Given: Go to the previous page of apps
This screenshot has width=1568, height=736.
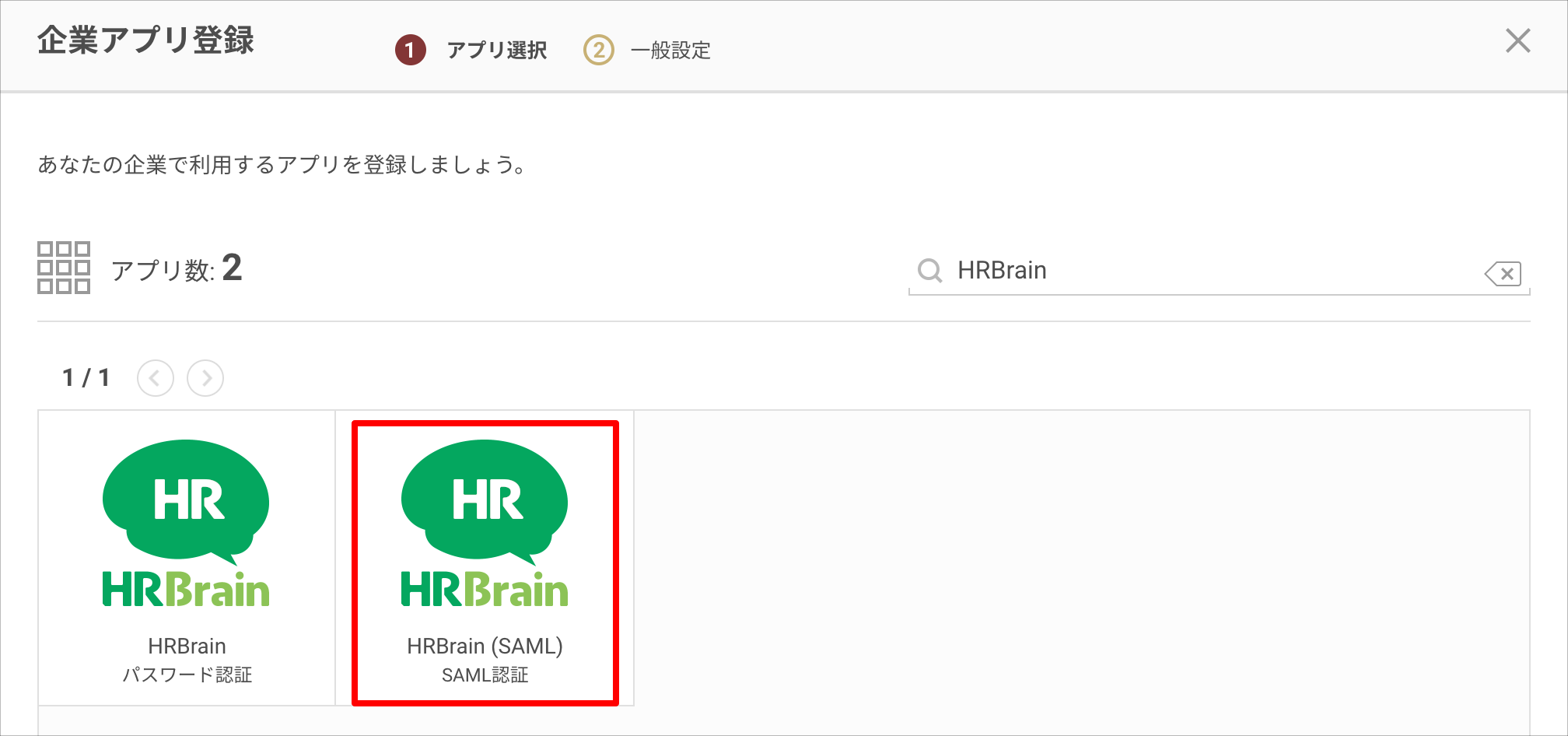Looking at the screenshot, I should click(156, 378).
